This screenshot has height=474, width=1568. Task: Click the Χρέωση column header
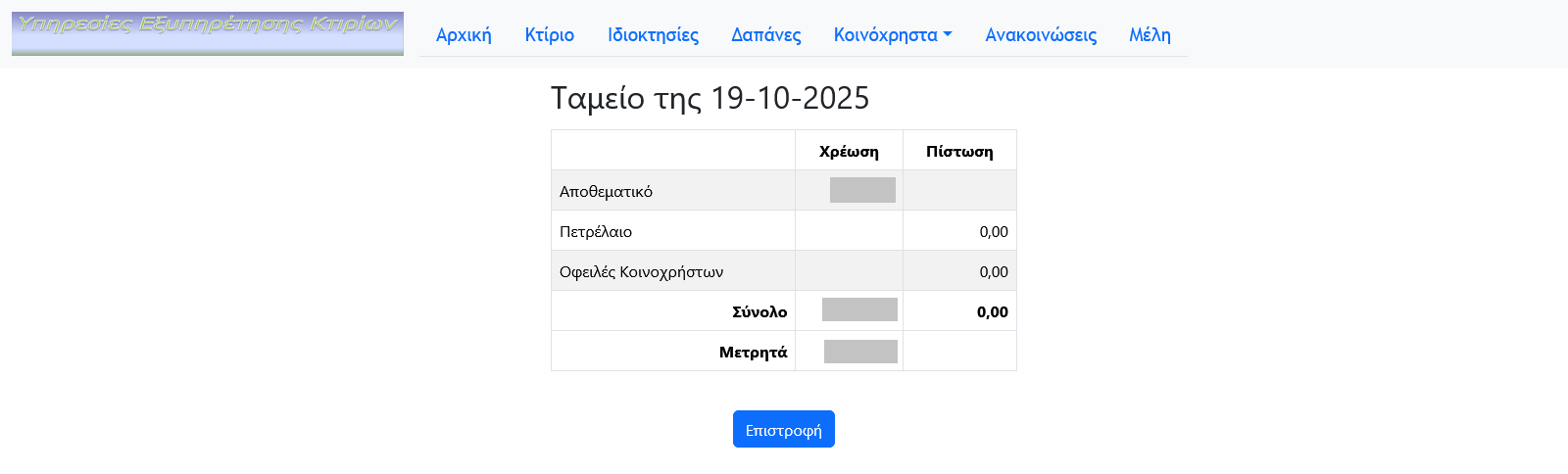coord(849,152)
